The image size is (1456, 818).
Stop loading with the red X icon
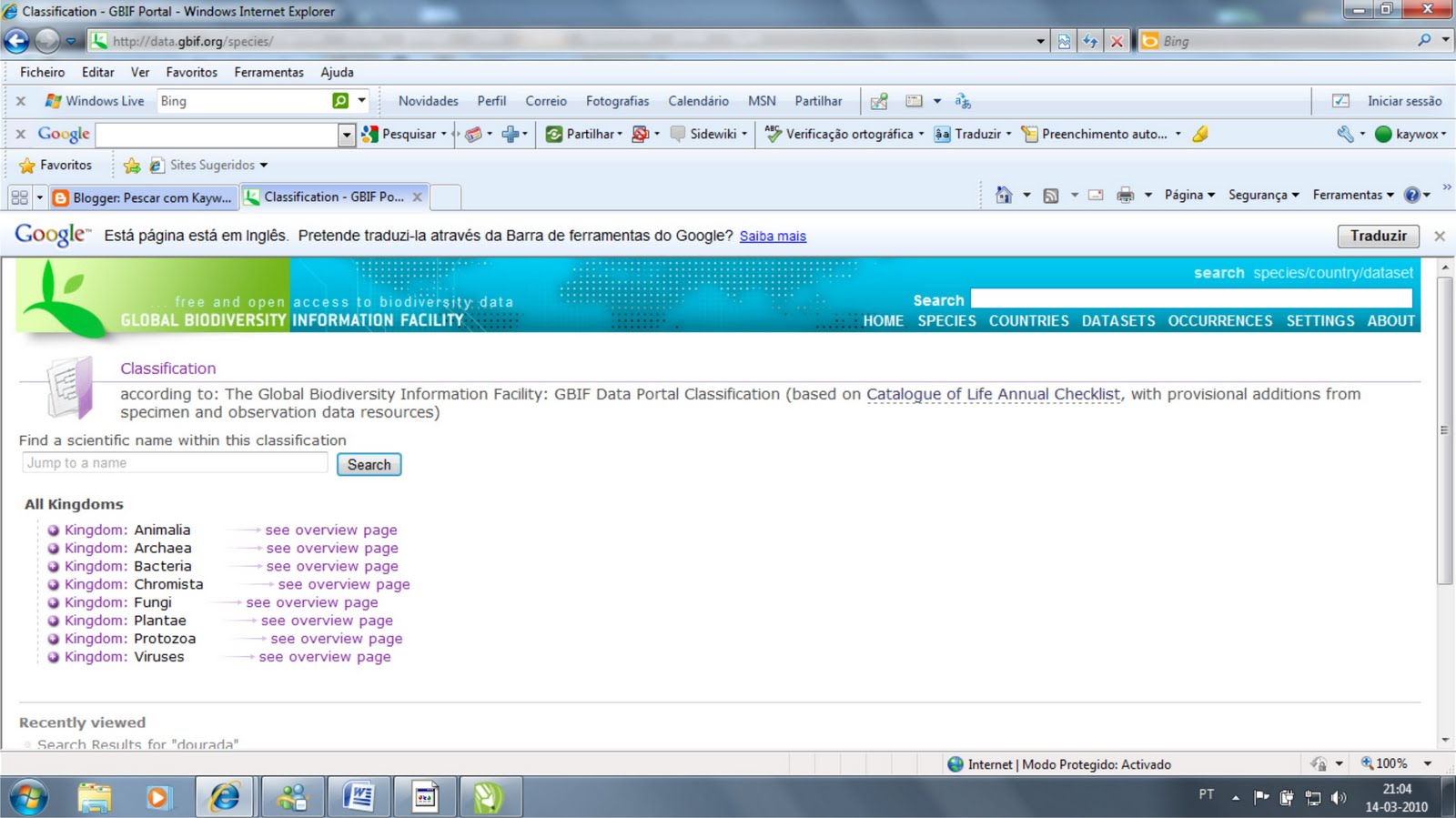(x=1117, y=41)
